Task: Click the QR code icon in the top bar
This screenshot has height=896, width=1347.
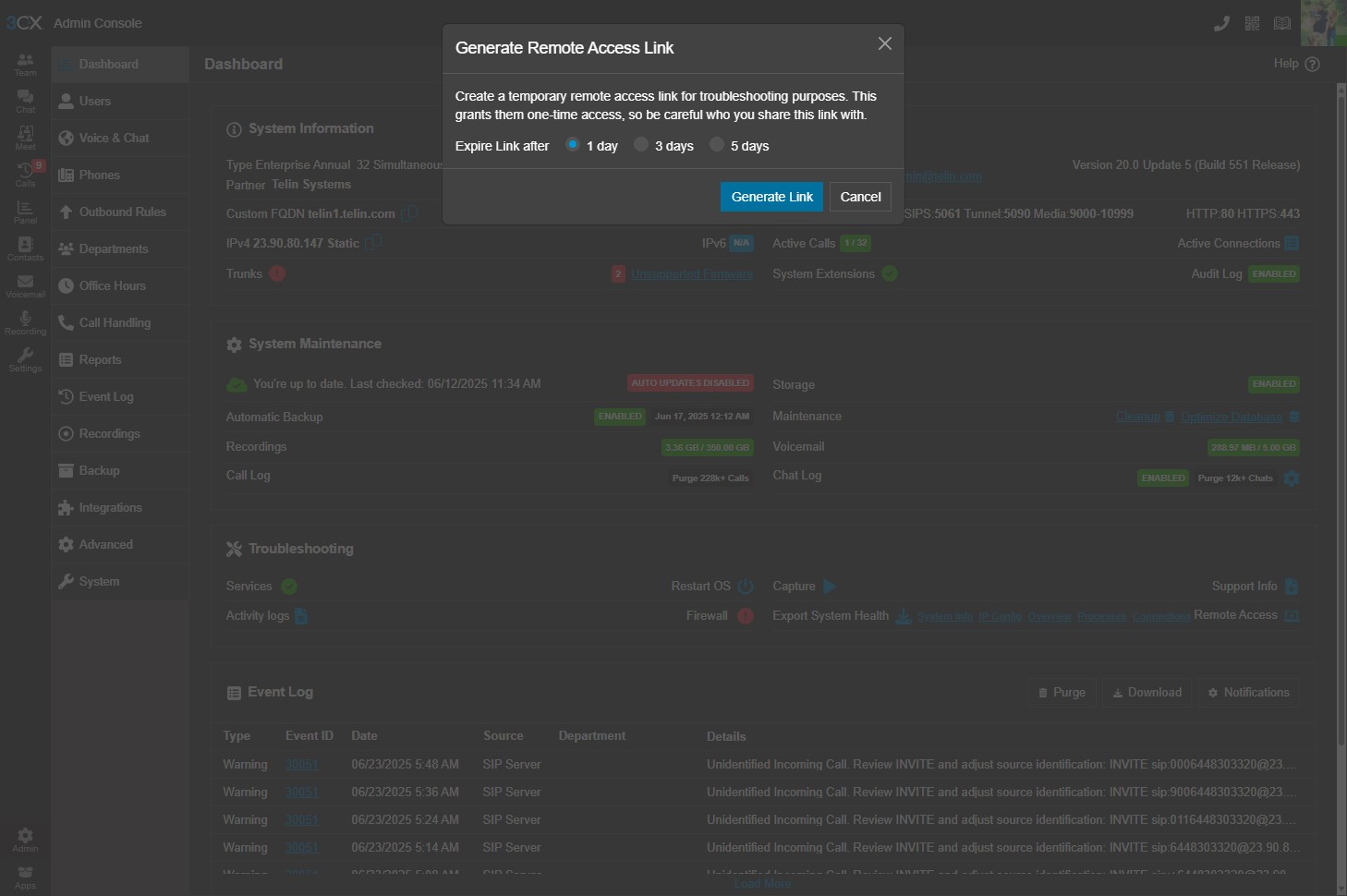Action: point(1252,23)
